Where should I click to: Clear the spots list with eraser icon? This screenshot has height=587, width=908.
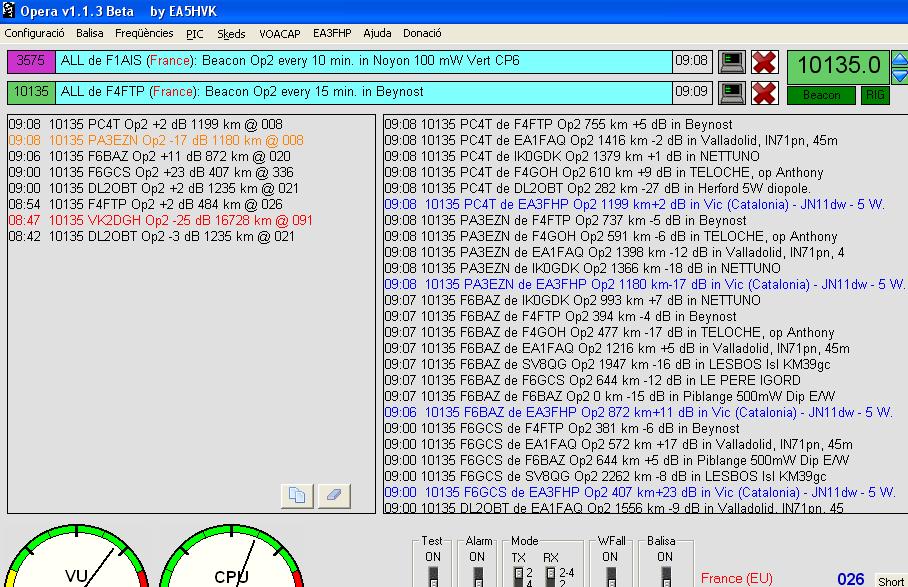coord(335,495)
